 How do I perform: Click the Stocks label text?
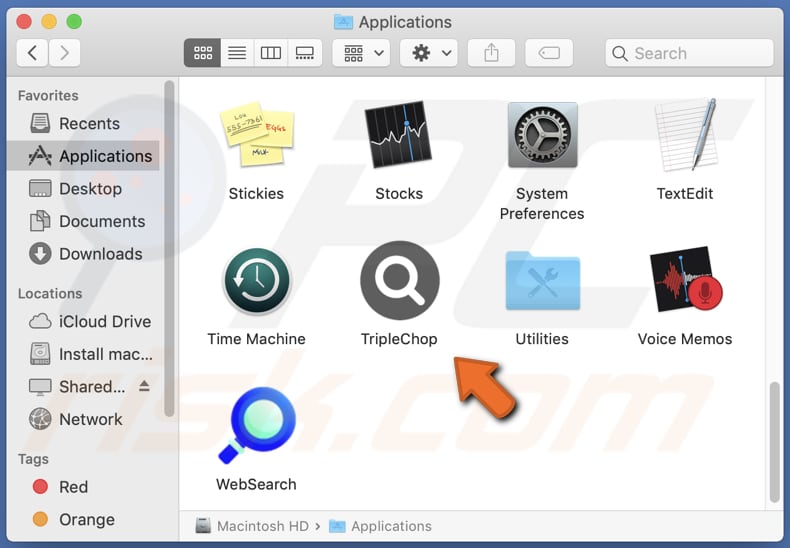click(399, 193)
